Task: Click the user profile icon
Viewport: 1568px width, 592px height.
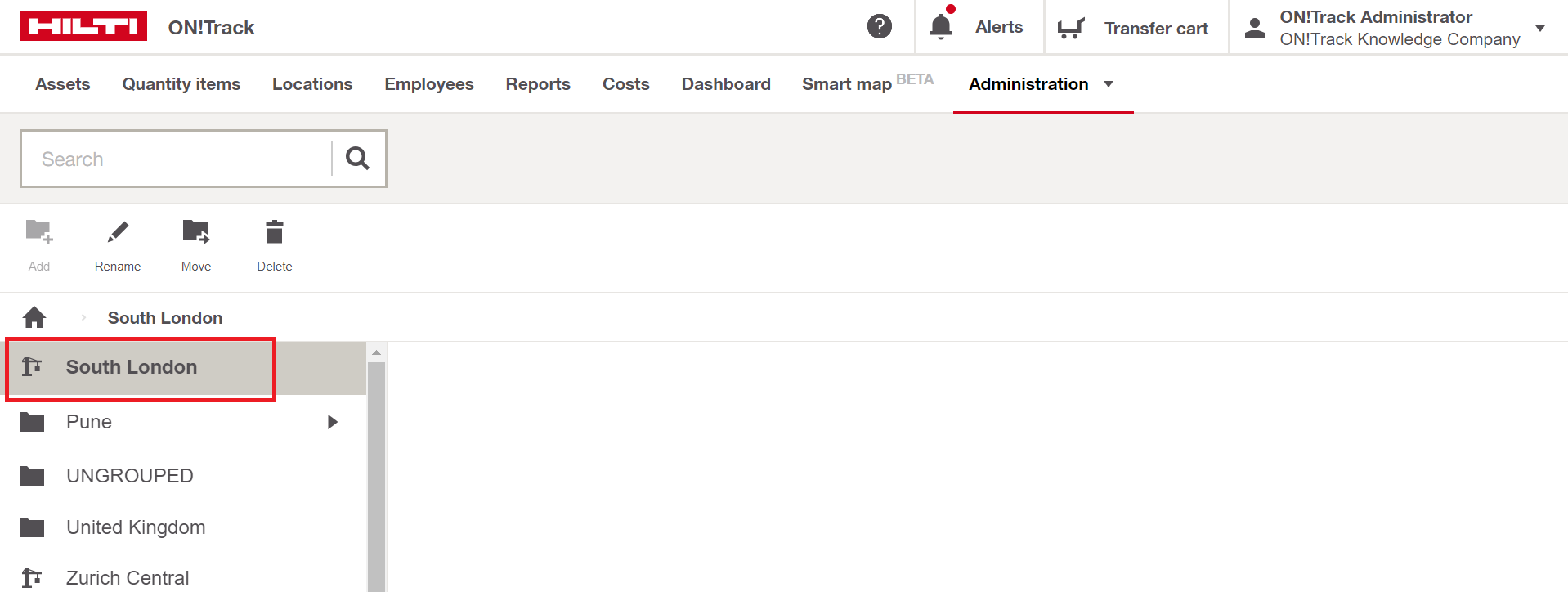Action: (x=1255, y=29)
